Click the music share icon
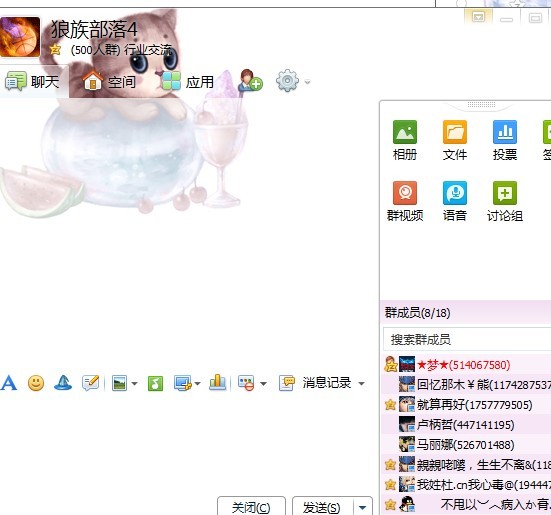This screenshot has height=515, width=551. tap(155, 383)
